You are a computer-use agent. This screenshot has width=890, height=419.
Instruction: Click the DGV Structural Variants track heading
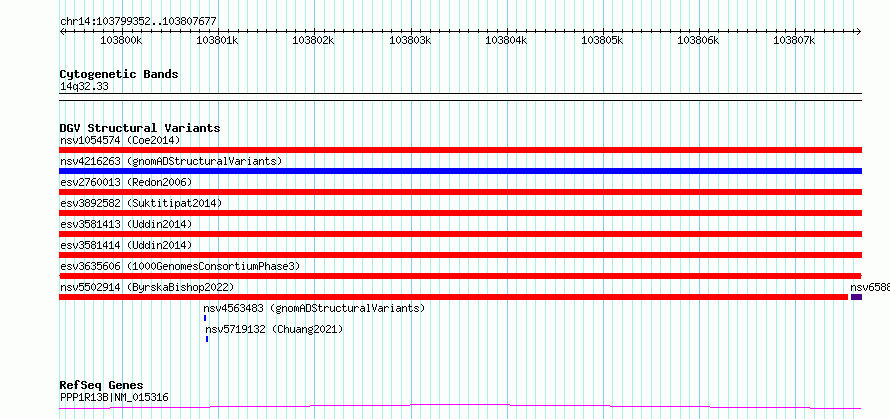point(140,128)
